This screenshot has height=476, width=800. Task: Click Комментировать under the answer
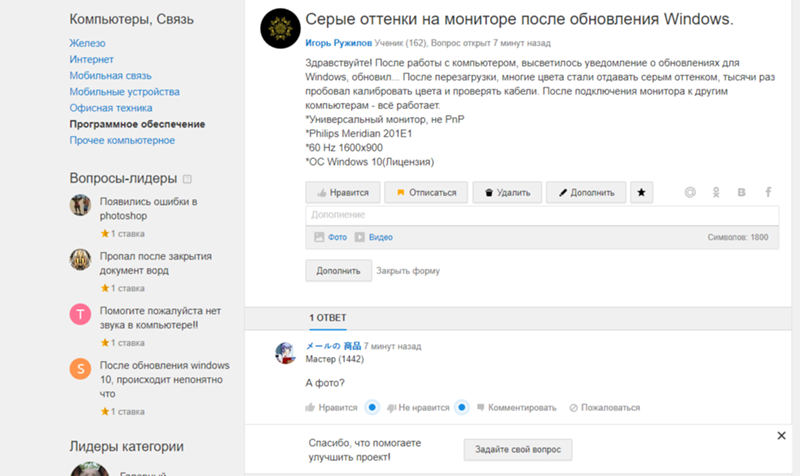pyautogui.click(x=522, y=408)
